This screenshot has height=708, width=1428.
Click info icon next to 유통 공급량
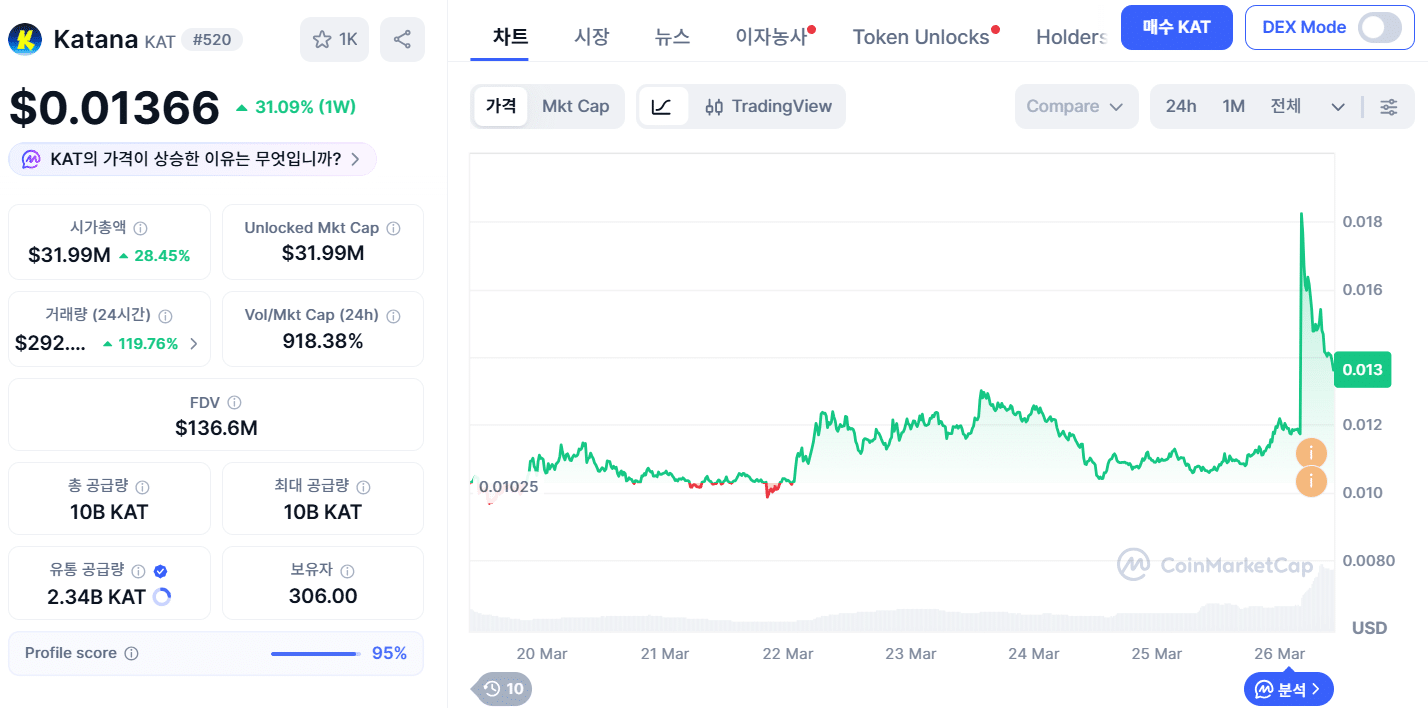point(138,571)
